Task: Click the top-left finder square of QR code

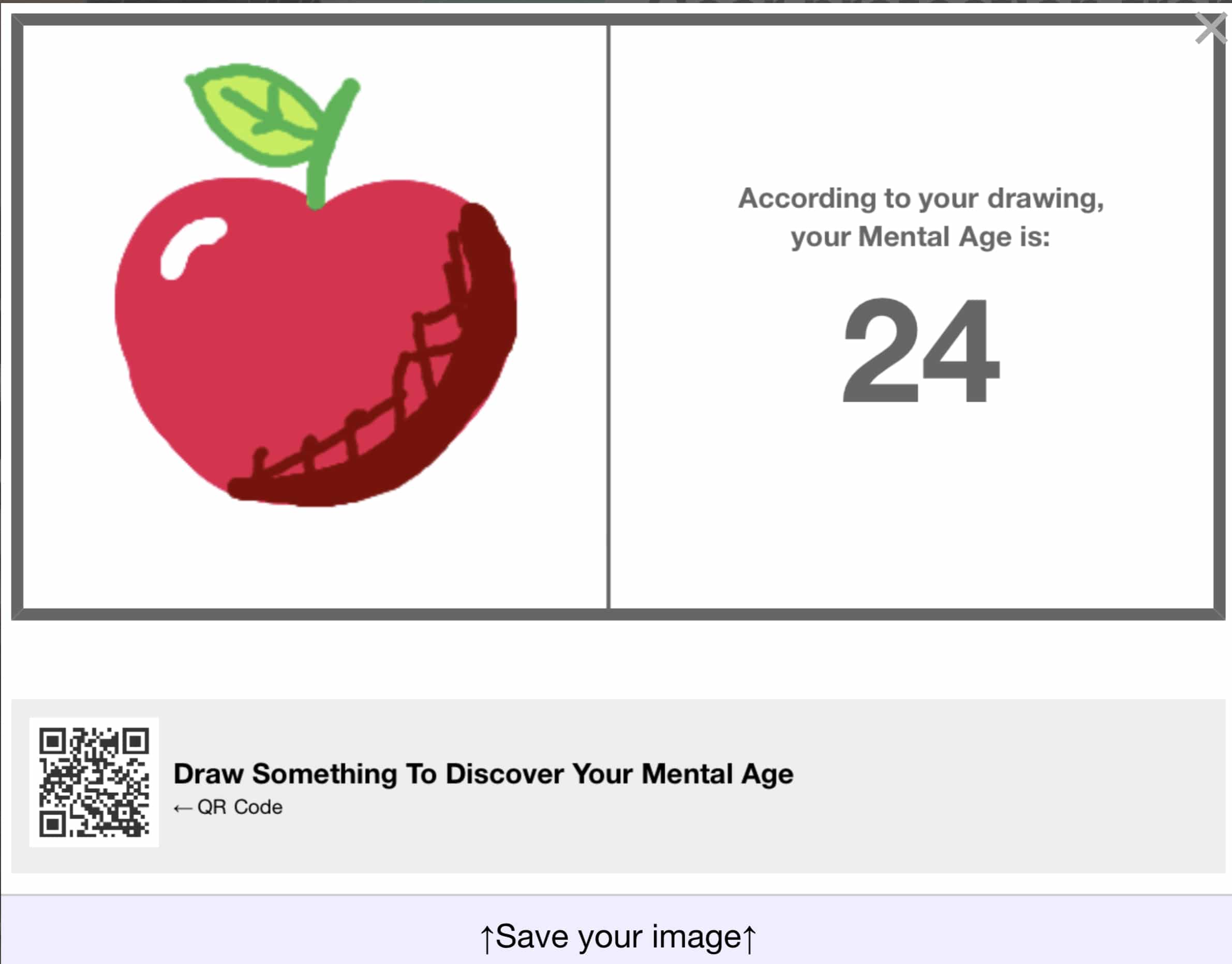Action: point(52,741)
